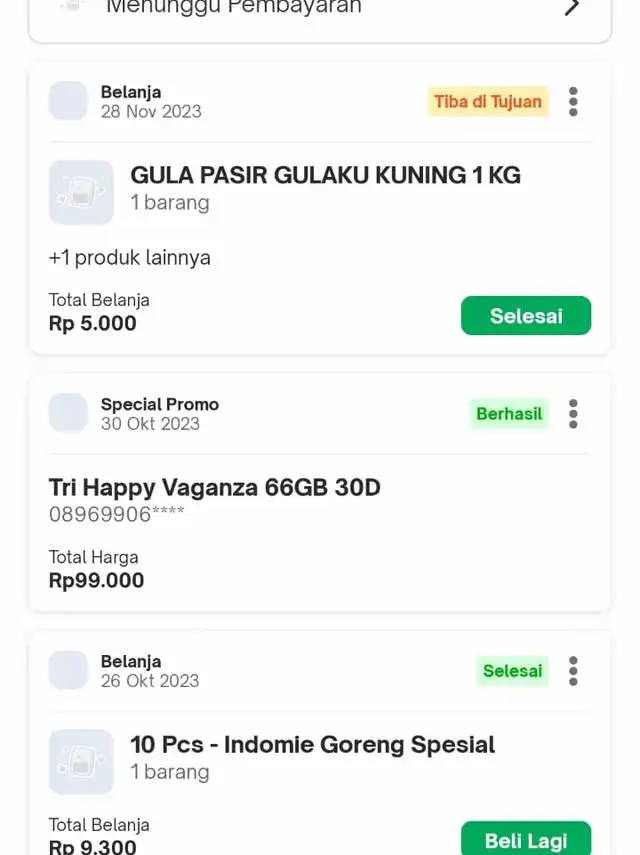This screenshot has width=640, height=855.
Task: Open GULA PASIR GULAKU KUNING 1 KG order
Action: coord(325,176)
